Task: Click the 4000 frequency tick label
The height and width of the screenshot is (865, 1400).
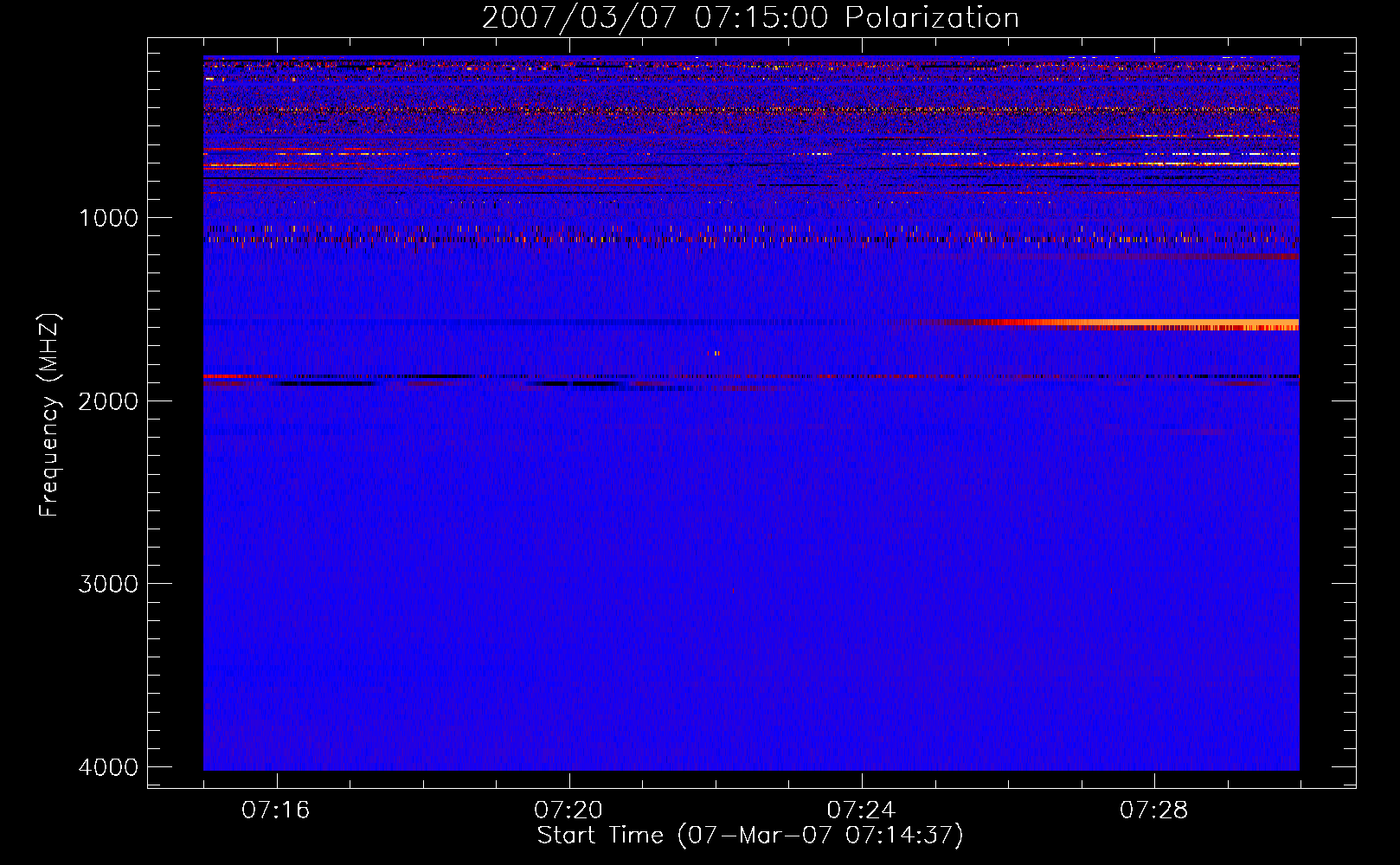Action: click(108, 767)
